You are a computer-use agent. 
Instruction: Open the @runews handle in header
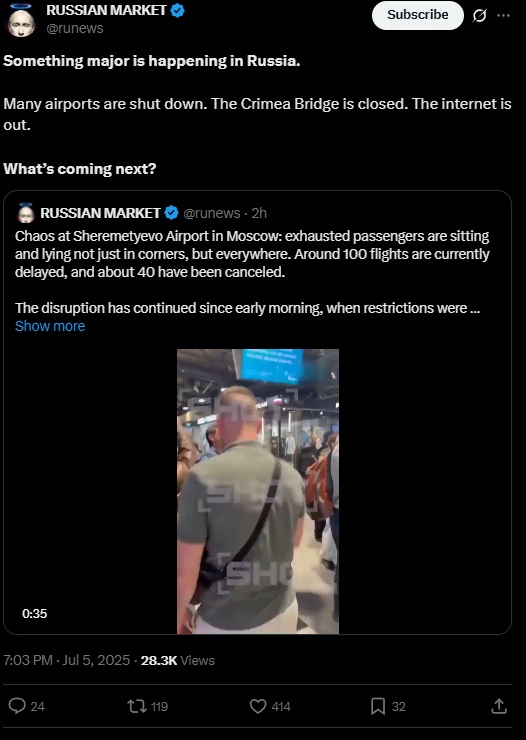75,28
